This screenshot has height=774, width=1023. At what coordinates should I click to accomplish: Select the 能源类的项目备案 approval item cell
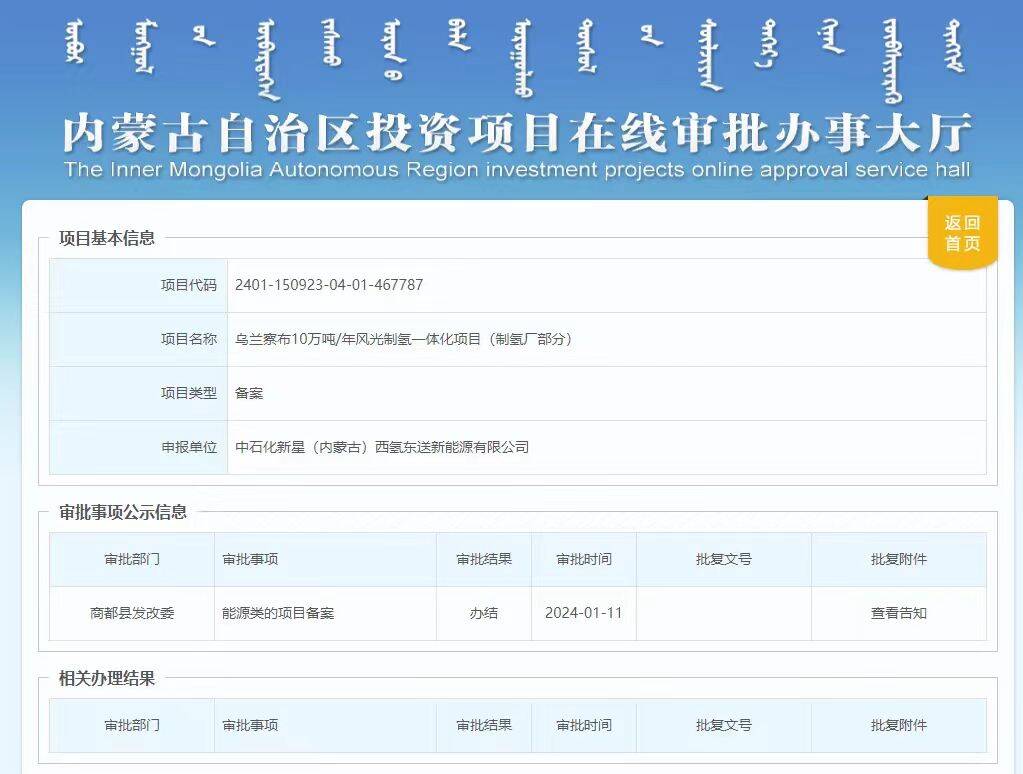(278, 613)
